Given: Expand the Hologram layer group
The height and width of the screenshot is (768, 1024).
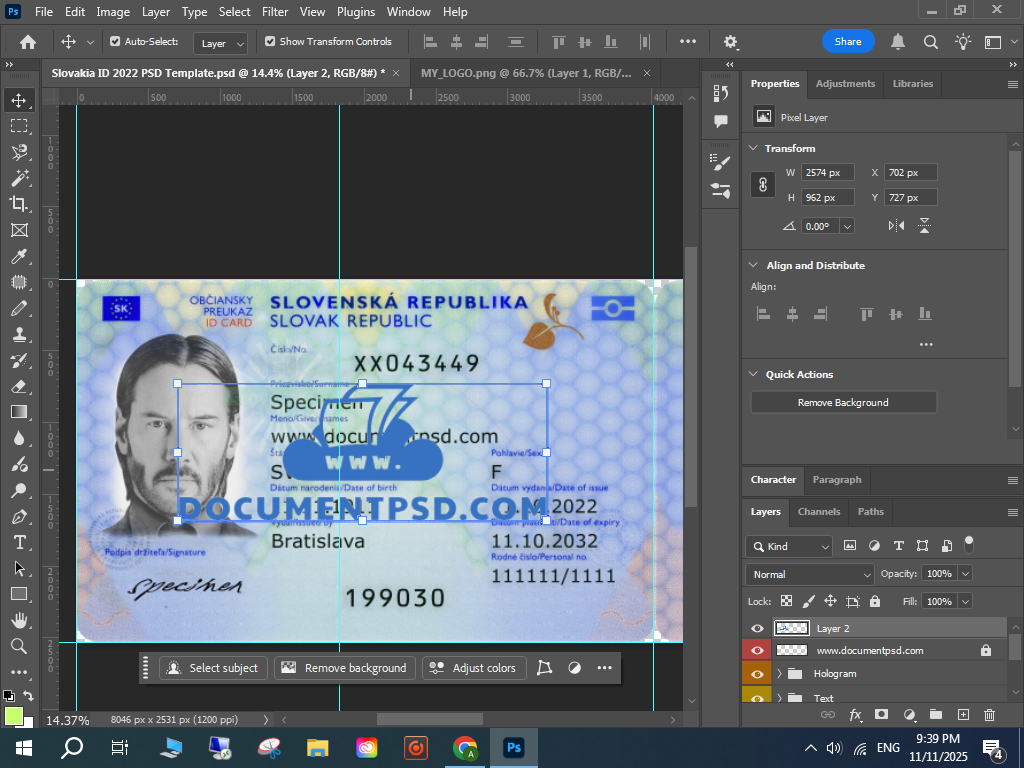Looking at the screenshot, I should point(779,674).
